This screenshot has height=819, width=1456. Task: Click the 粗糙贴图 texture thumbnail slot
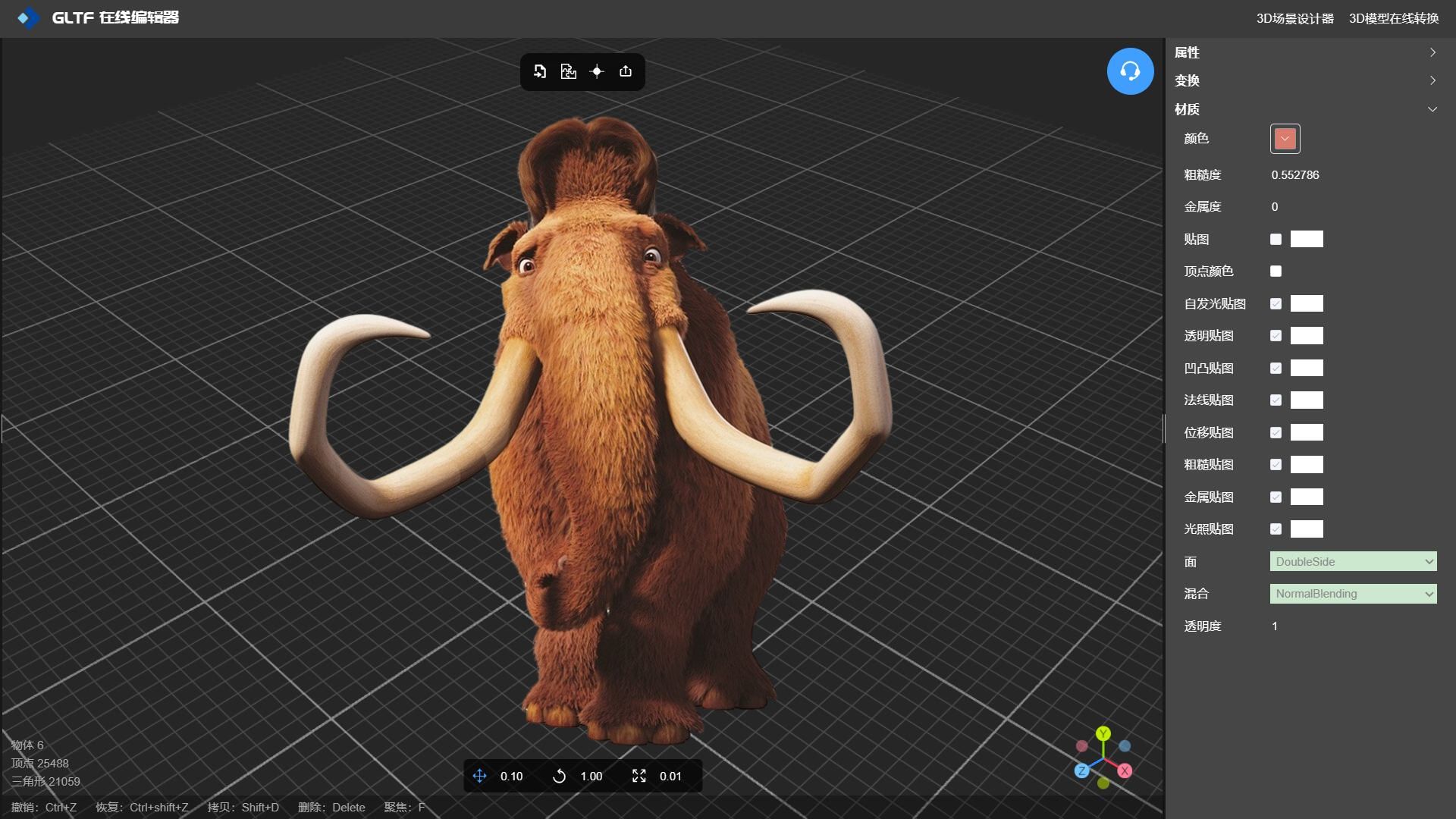point(1307,464)
